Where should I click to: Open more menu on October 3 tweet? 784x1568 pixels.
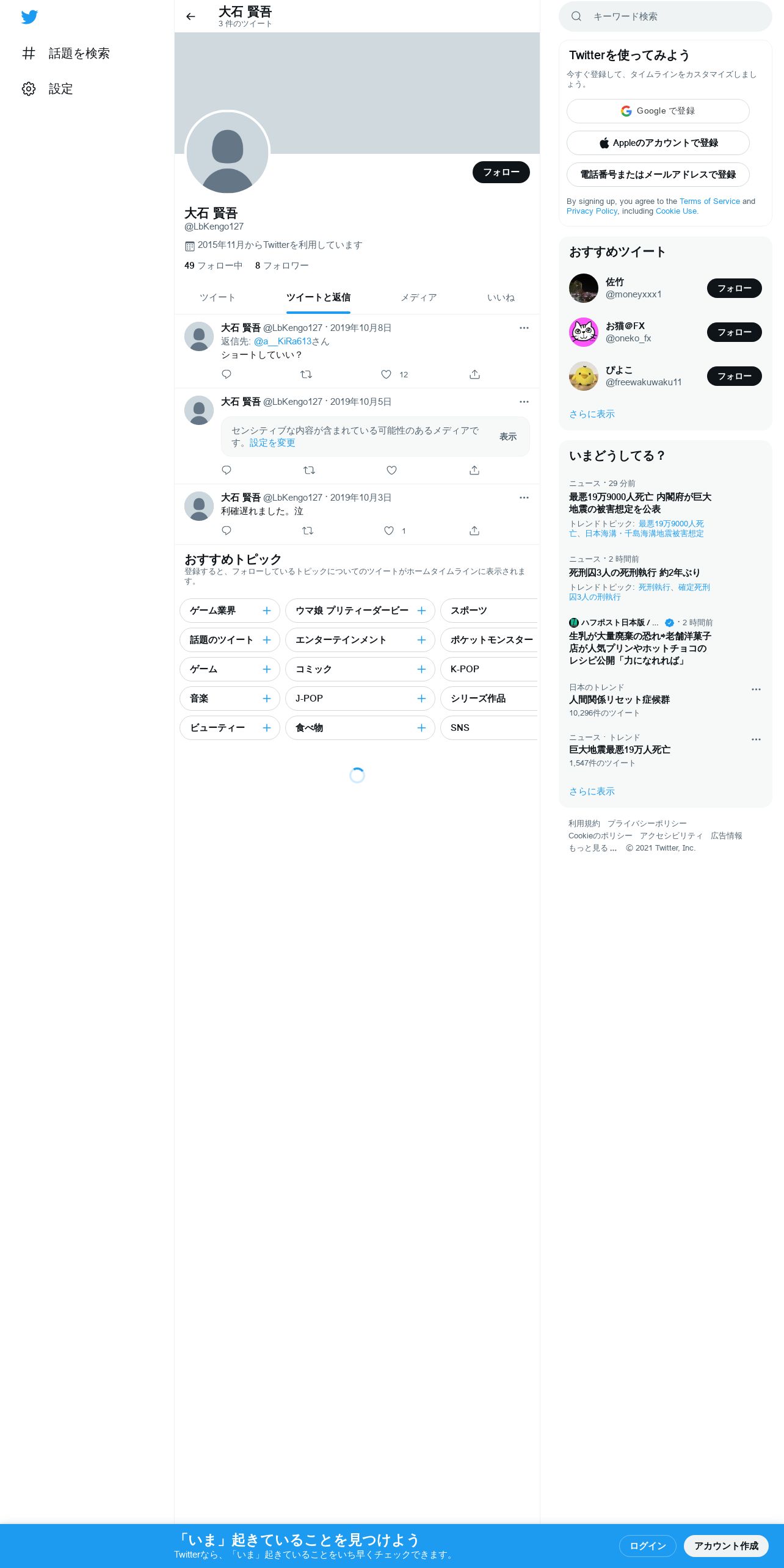point(524,498)
